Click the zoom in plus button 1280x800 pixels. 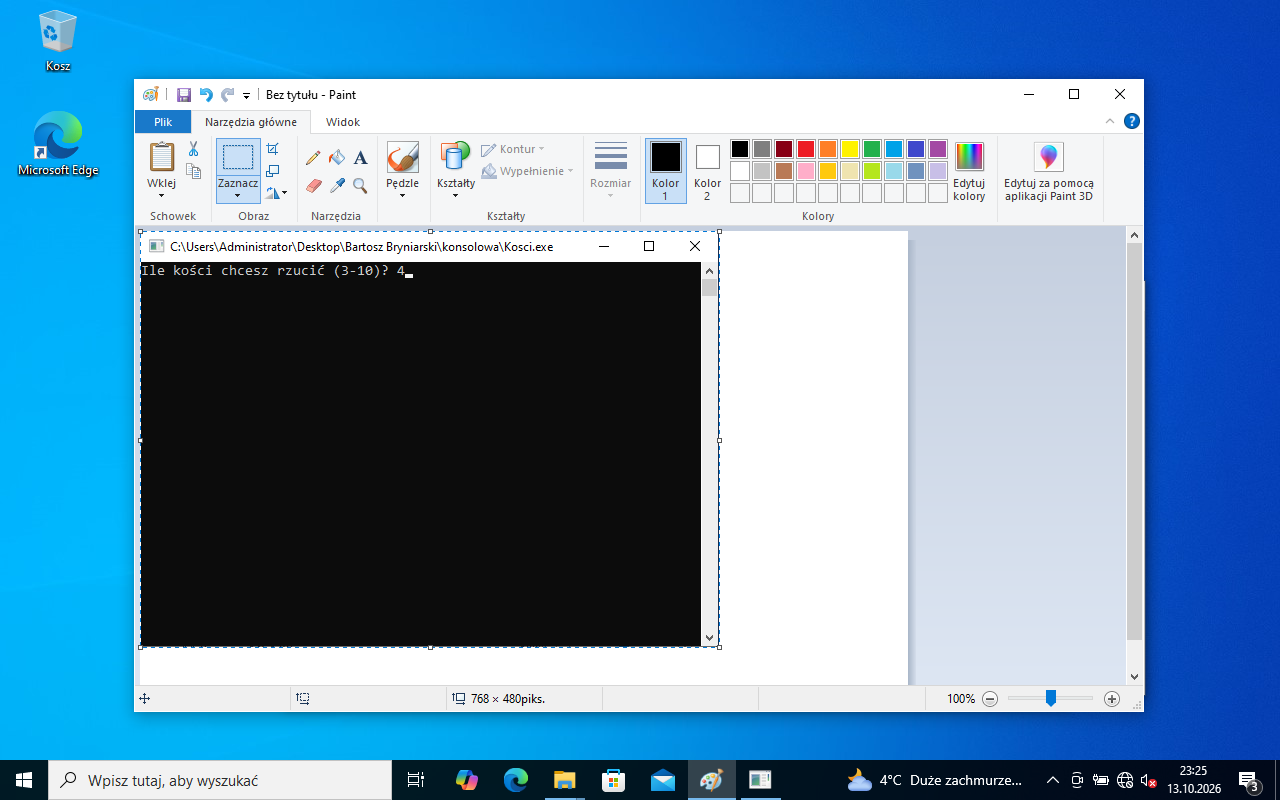[x=1112, y=699]
